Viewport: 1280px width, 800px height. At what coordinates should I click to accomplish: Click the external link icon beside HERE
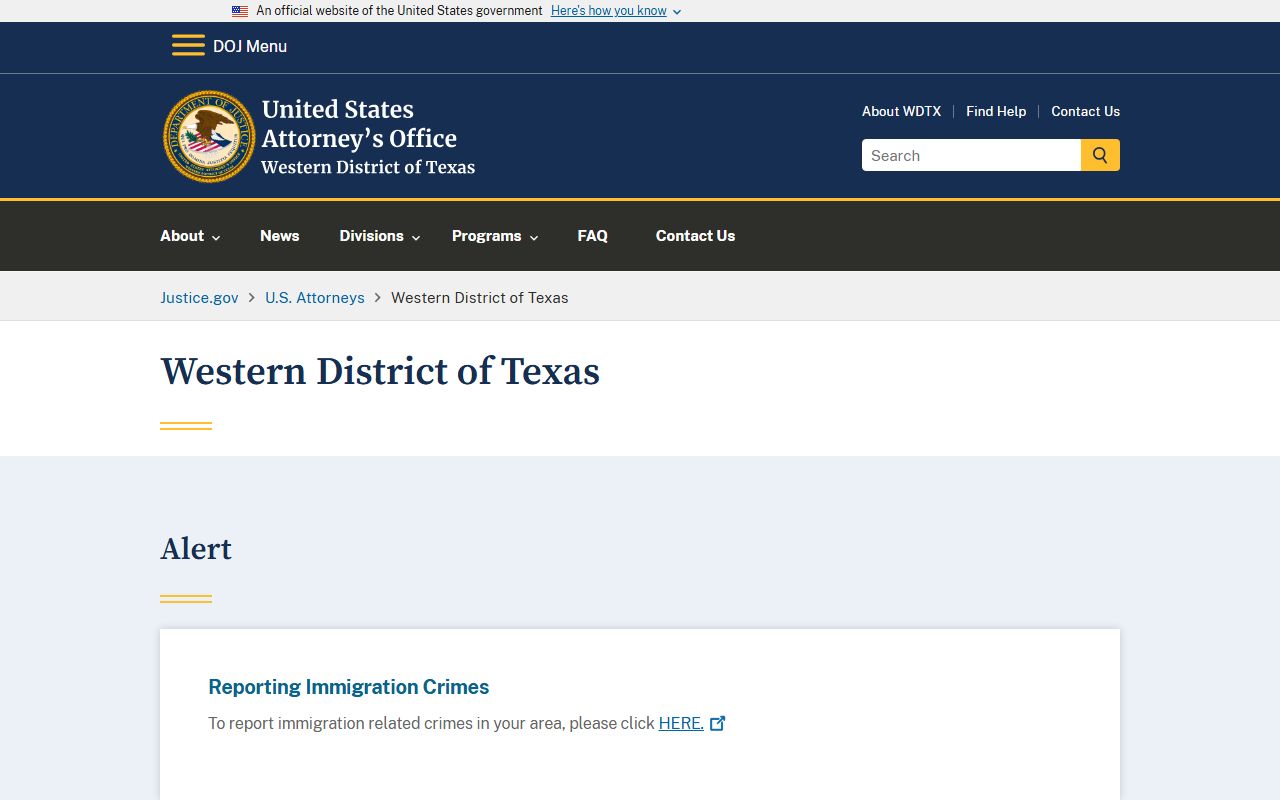point(718,723)
